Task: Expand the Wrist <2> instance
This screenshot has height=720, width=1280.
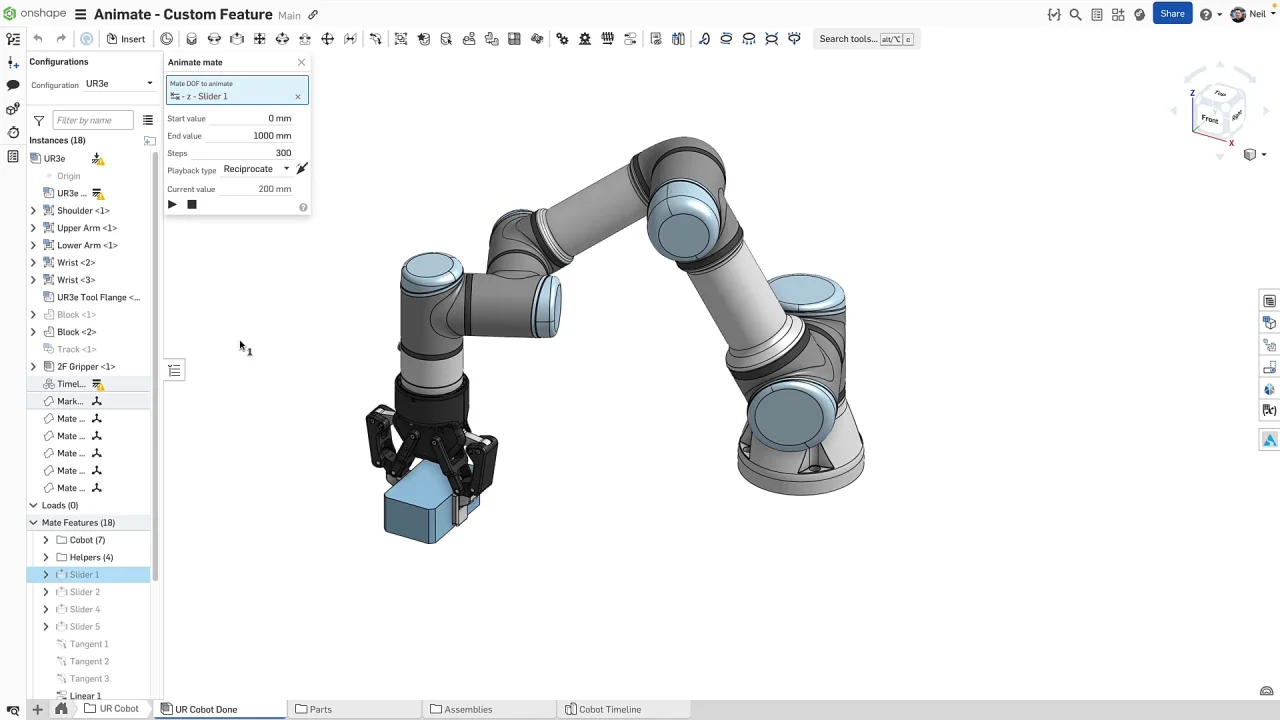Action: coord(33,263)
